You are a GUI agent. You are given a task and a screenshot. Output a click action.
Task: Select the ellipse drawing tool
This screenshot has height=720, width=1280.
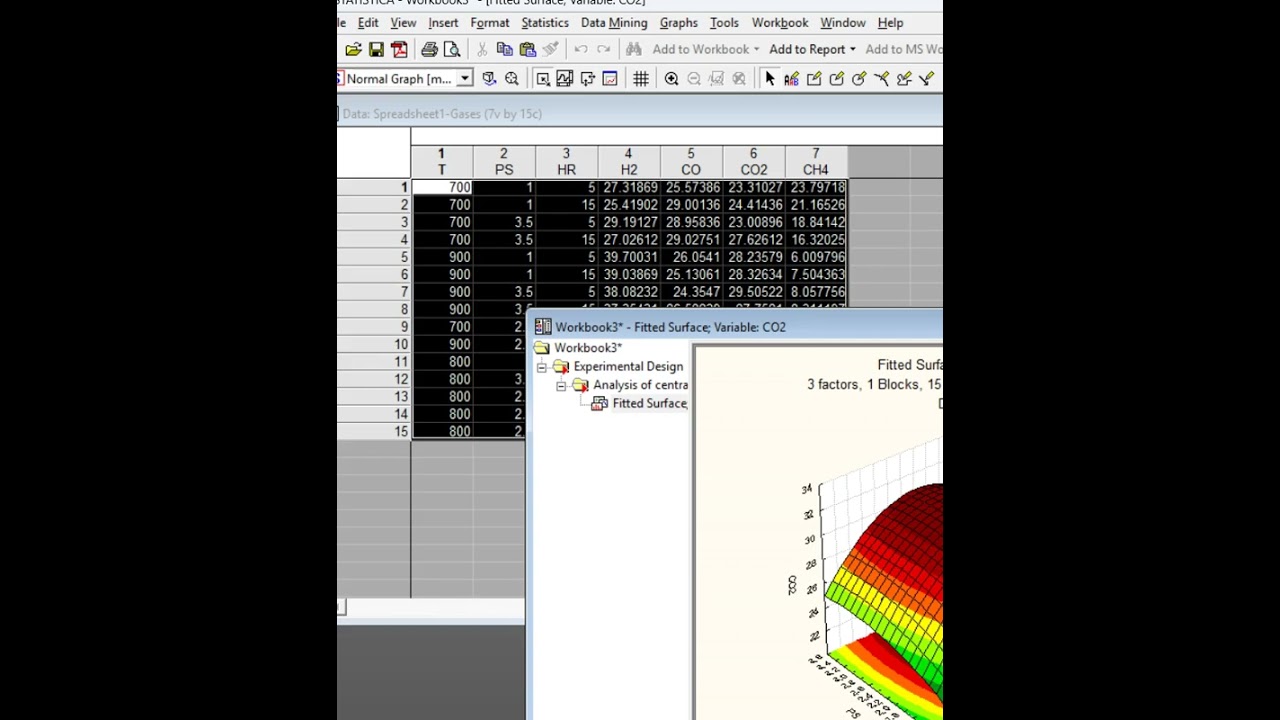(859, 79)
